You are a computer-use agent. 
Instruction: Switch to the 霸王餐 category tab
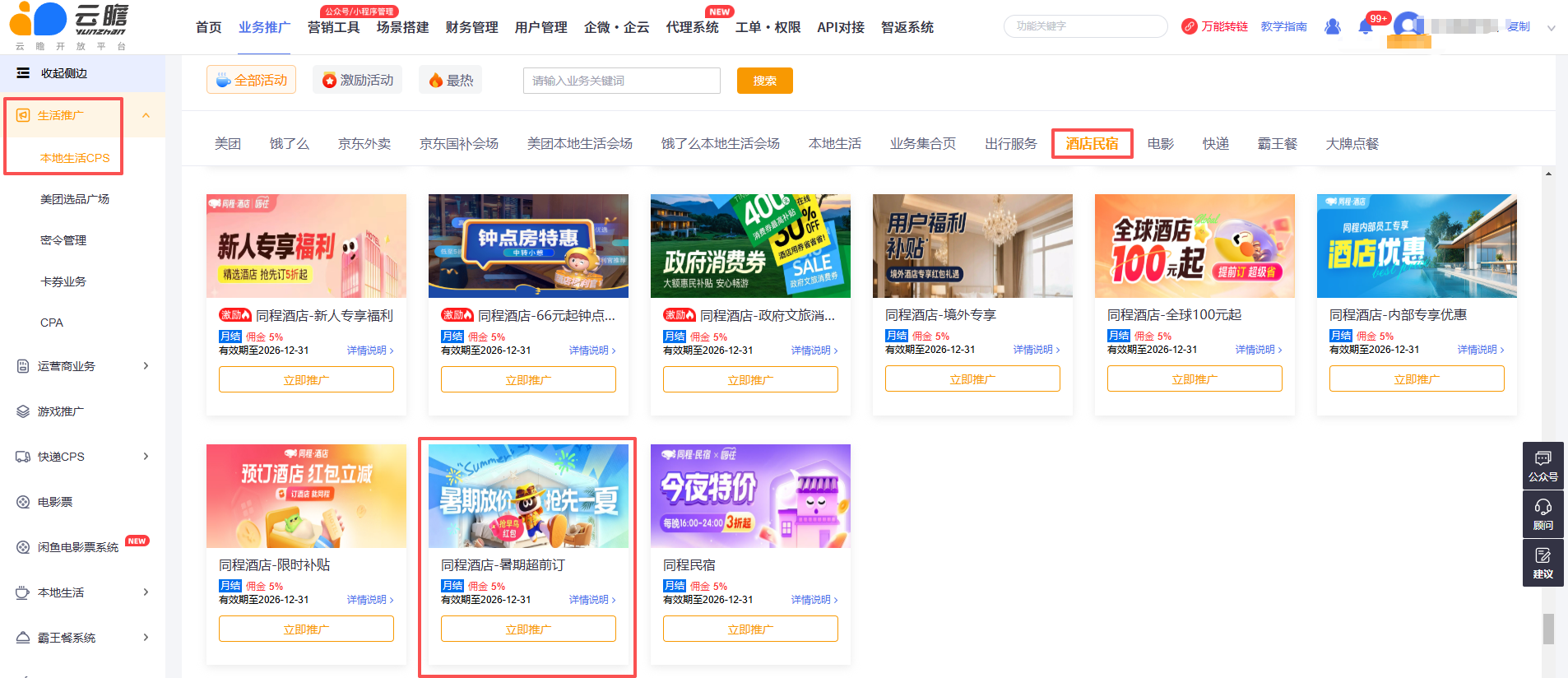[1278, 144]
